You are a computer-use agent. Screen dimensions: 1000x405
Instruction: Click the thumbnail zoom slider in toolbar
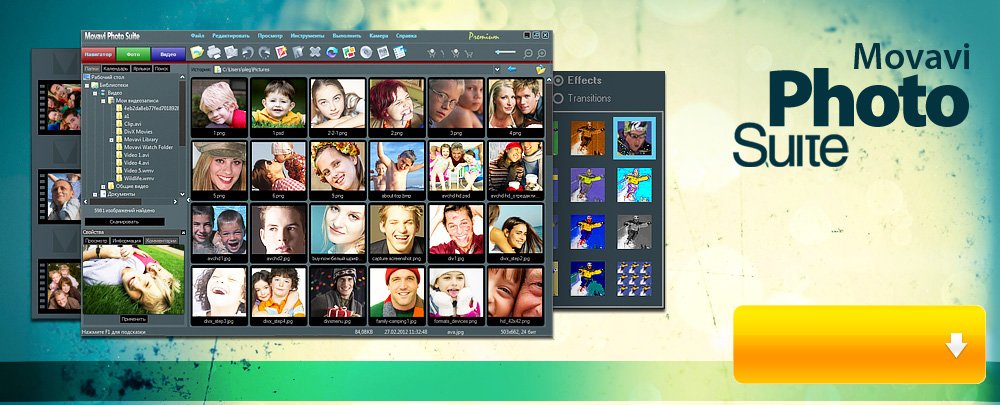tap(505, 52)
